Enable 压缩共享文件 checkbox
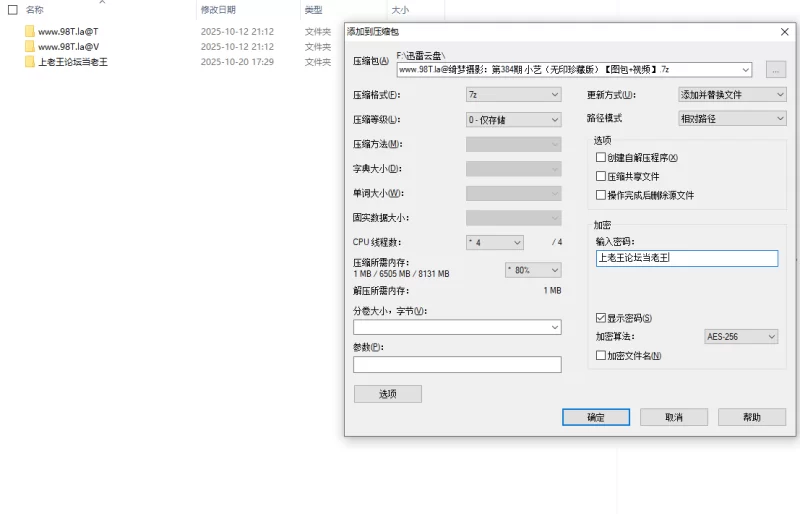Viewport: 800px width, 514px height. [x=601, y=176]
